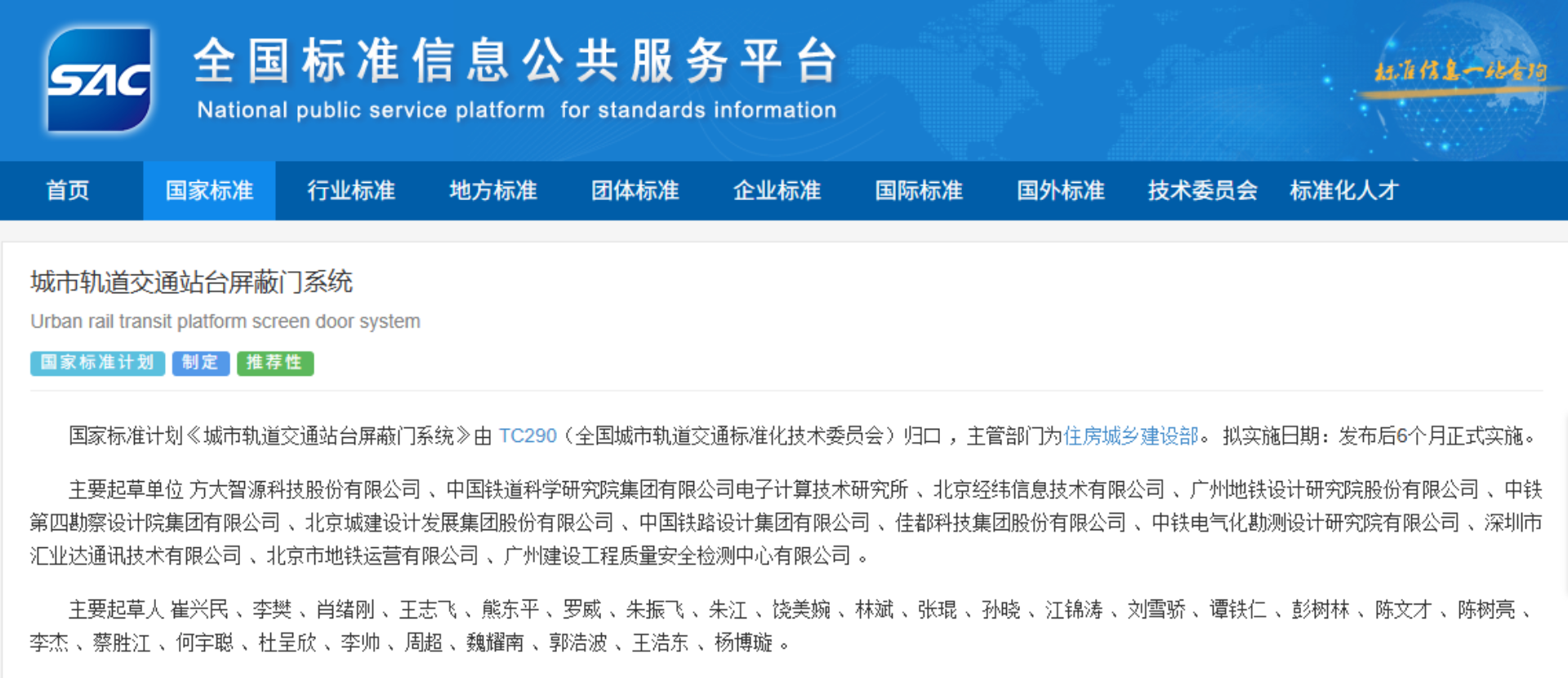Open the 企业标准 navigation item
This screenshot has height=678, width=1568.
pyautogui.click(x=777, y=190)
